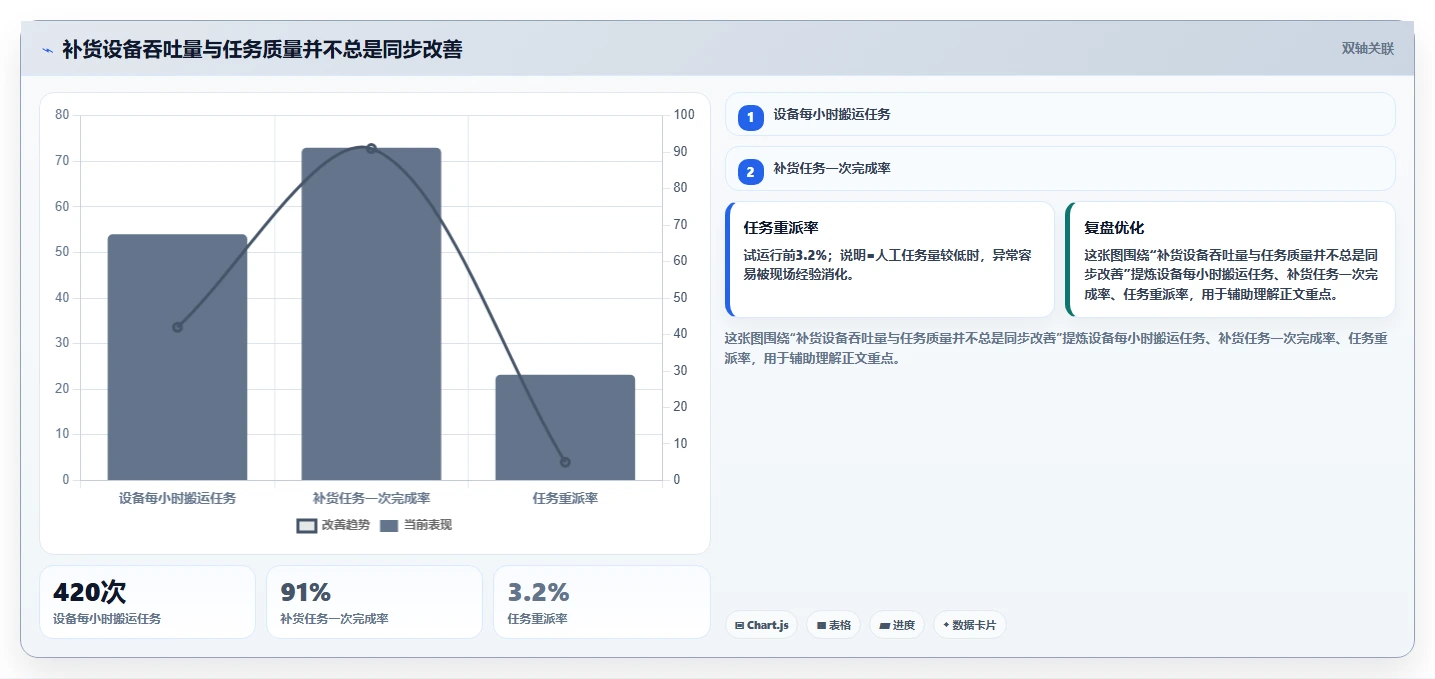
Task: Click the icon in the Chart.js tag
Action: pos(739,625)
